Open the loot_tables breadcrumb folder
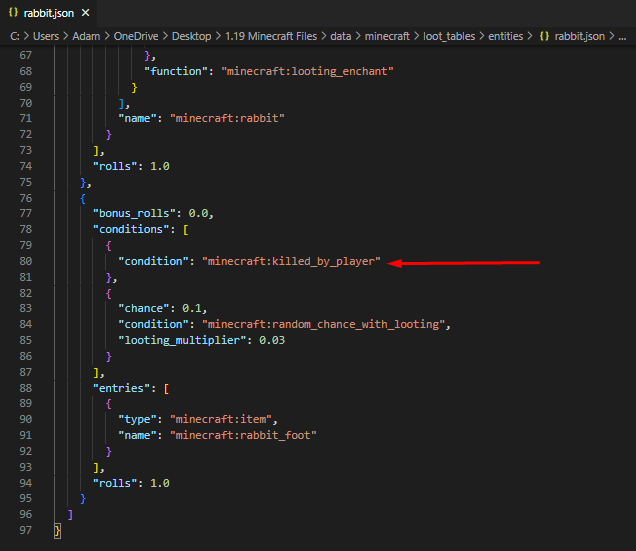Screen dimensions: 636x551 point(448,36)
